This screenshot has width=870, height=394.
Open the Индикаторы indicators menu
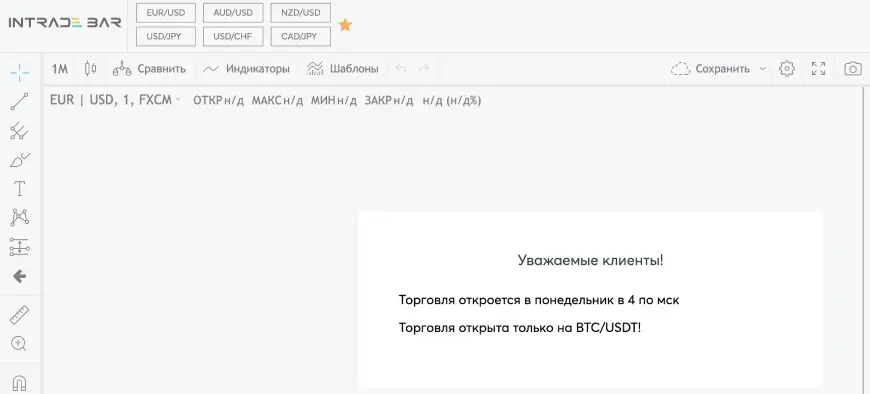point(246,69)
